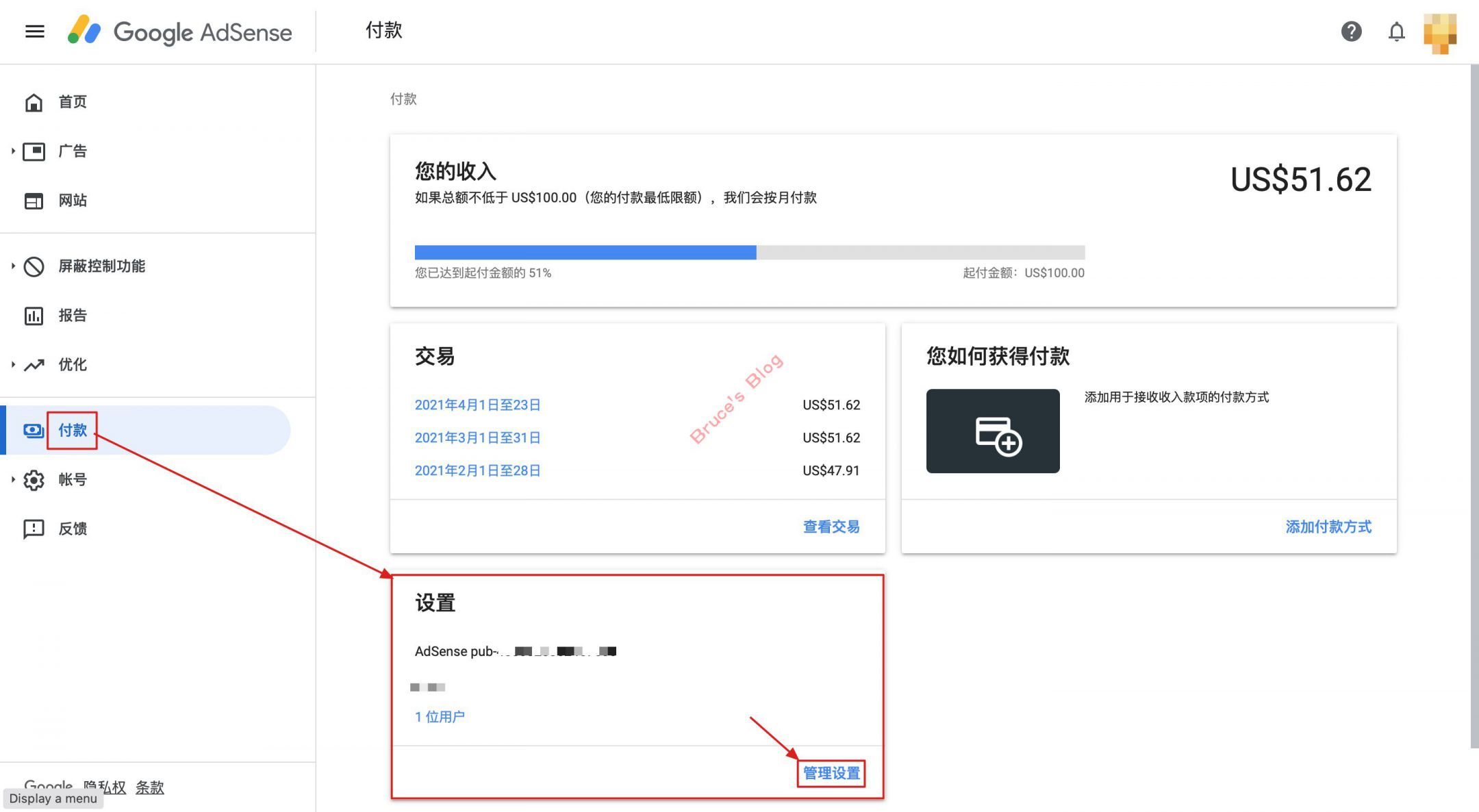1479x812 pixels.
Task: Click the Google AdSense logo
Action: 180,31
